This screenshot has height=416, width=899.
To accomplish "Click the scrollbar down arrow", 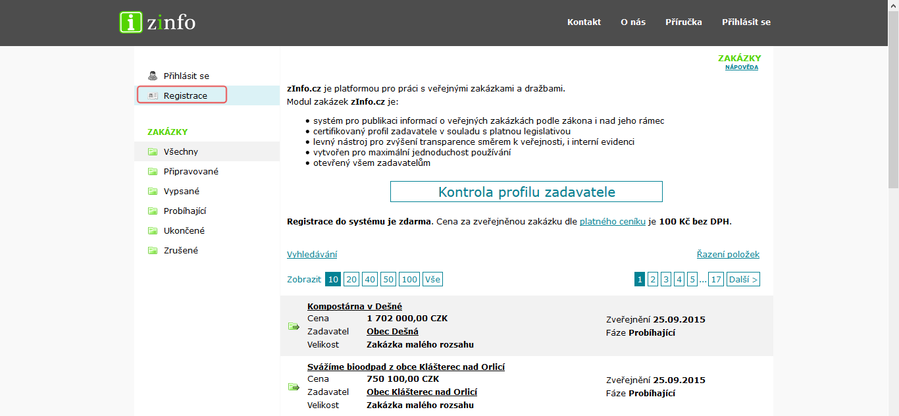I will (892, 410).
